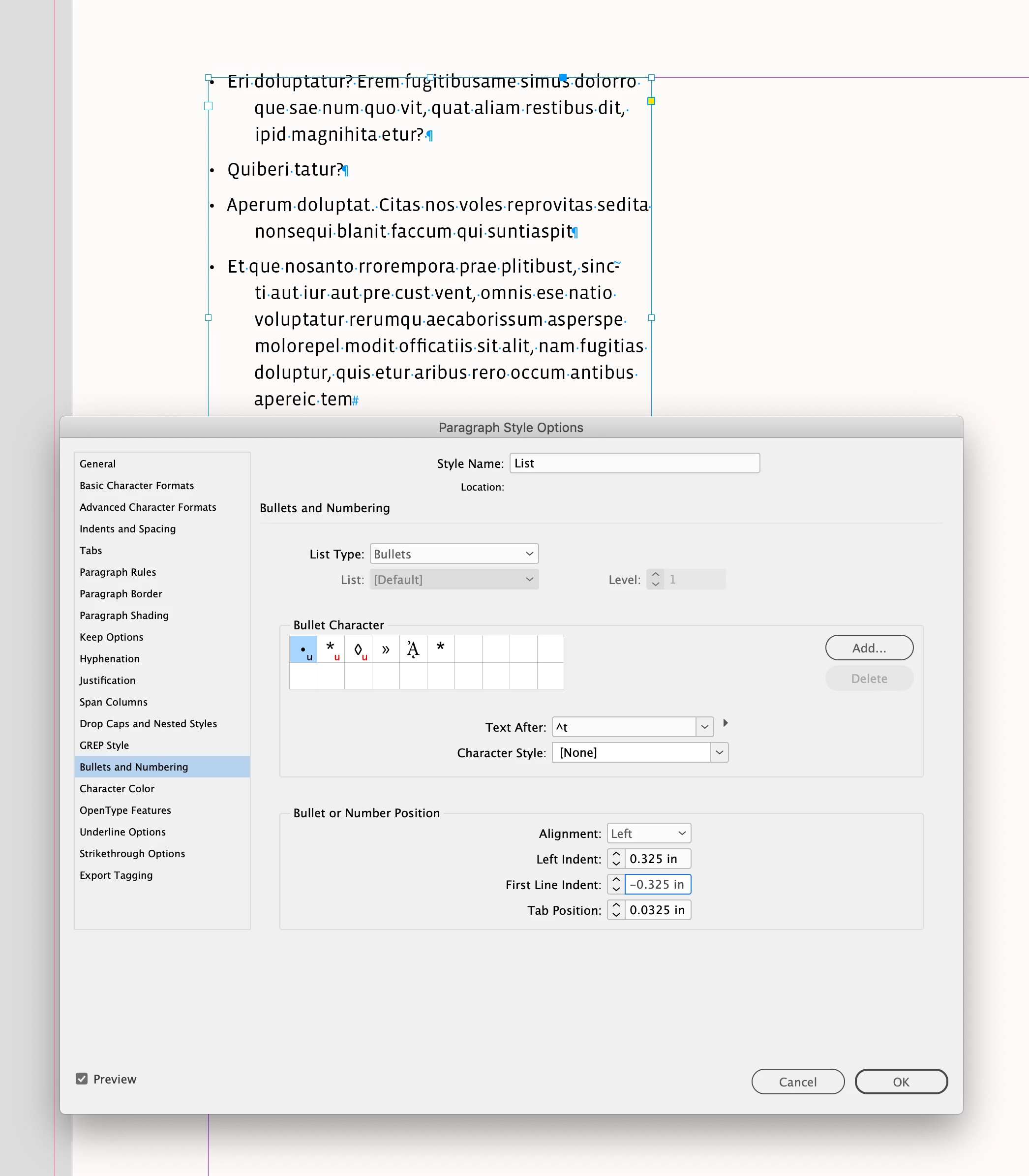Select the diamond bullet character glyph
The height and width of the screenshot is (1176, 1029).
[358, 649]
